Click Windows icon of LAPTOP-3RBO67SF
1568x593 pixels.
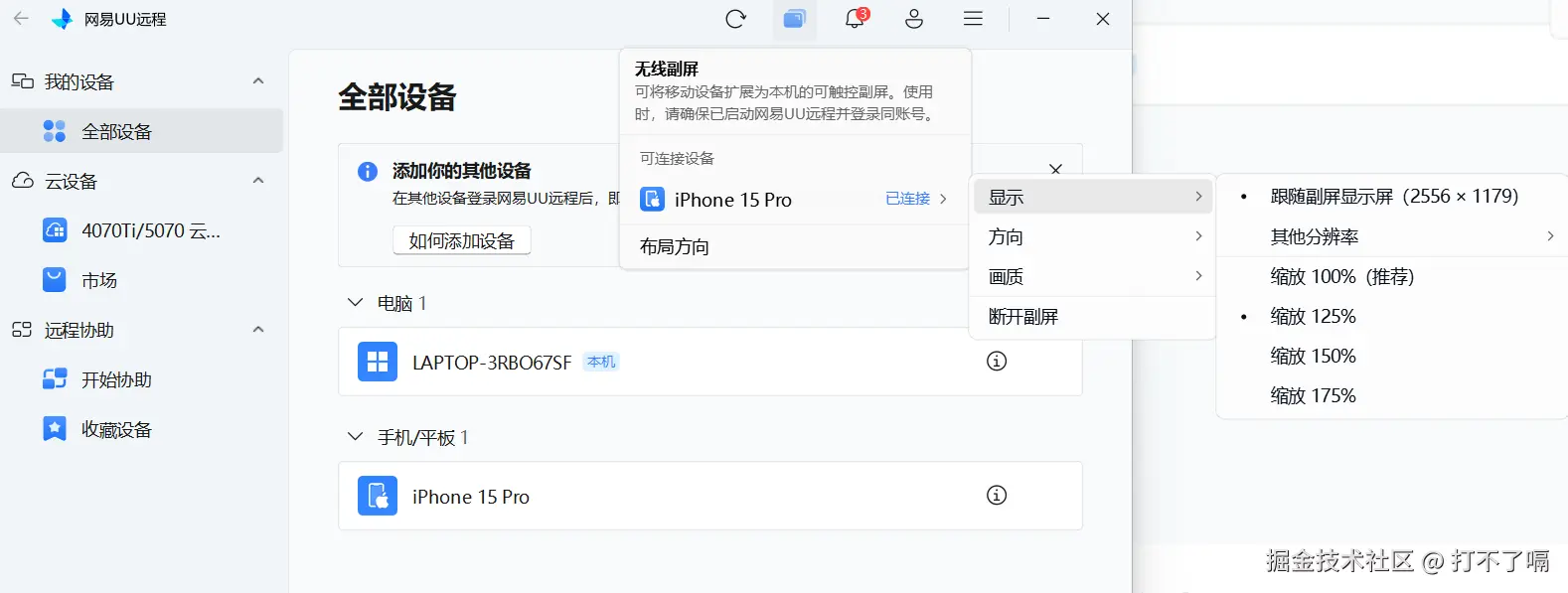378,362
